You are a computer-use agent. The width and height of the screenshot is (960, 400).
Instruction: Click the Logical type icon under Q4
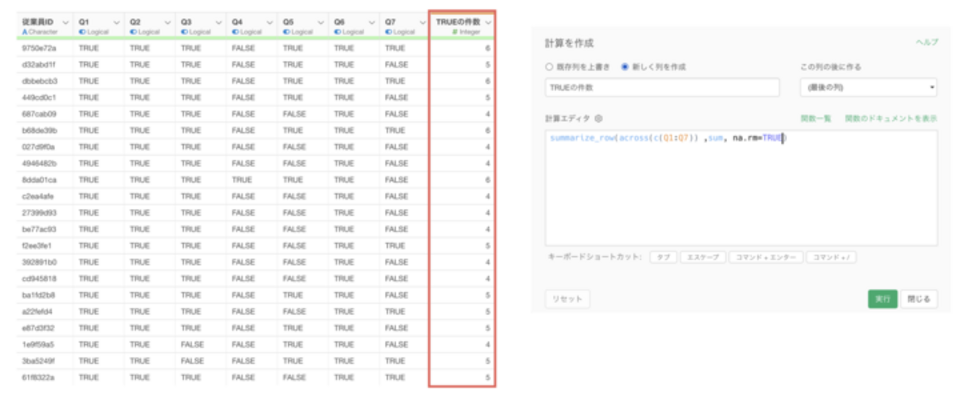[235, 32]
